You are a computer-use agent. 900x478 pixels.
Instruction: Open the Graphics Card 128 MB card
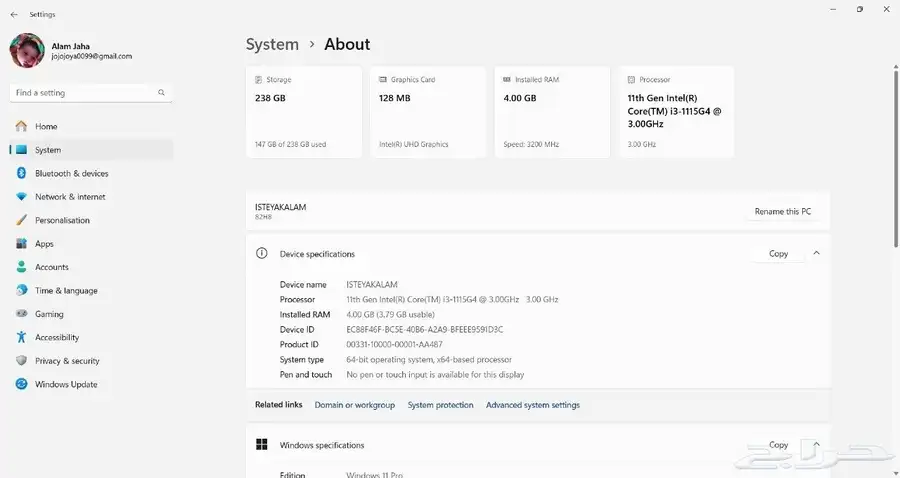point(428,112)
